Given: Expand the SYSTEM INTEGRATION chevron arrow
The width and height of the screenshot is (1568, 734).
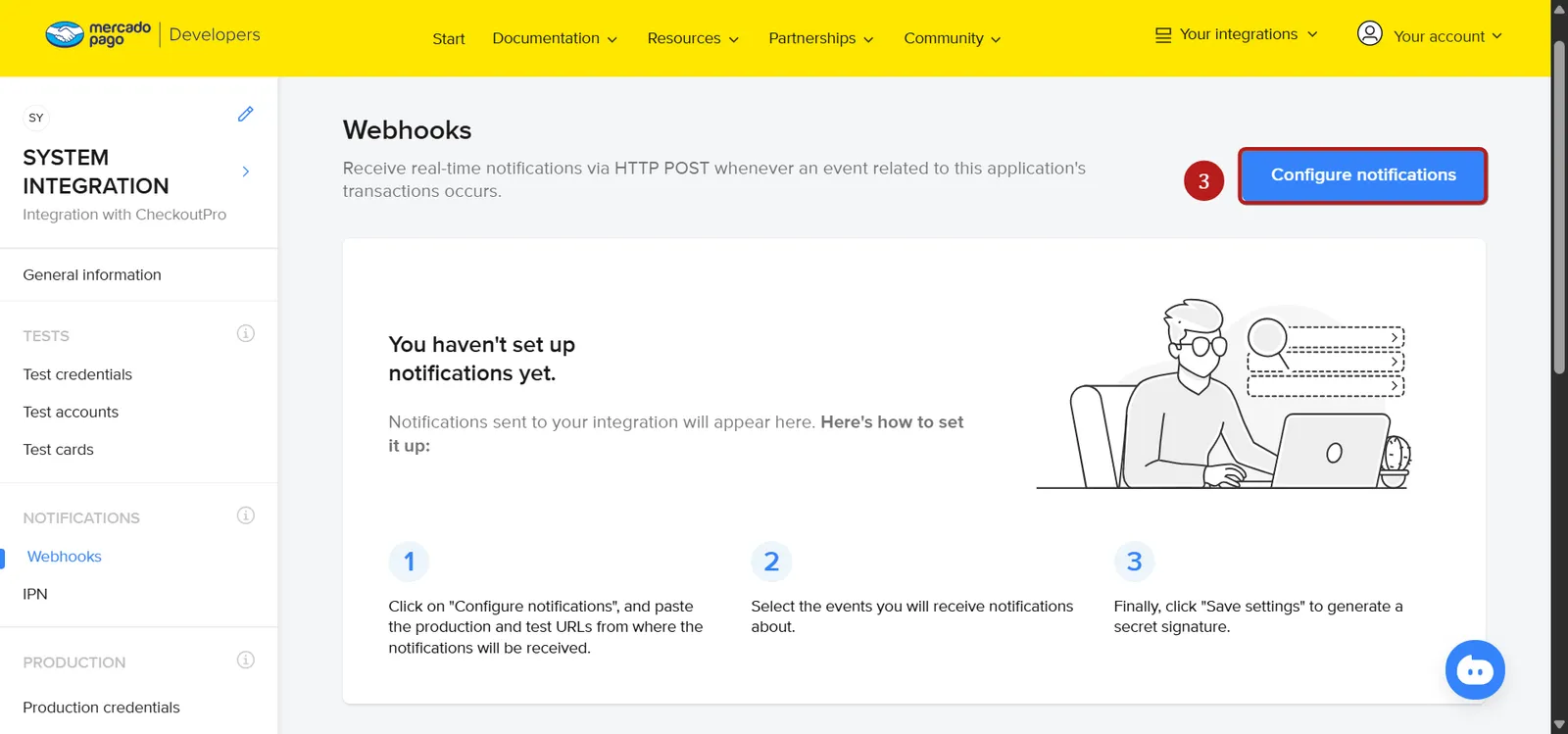Looking at the screenshot, I should point(246,171).
